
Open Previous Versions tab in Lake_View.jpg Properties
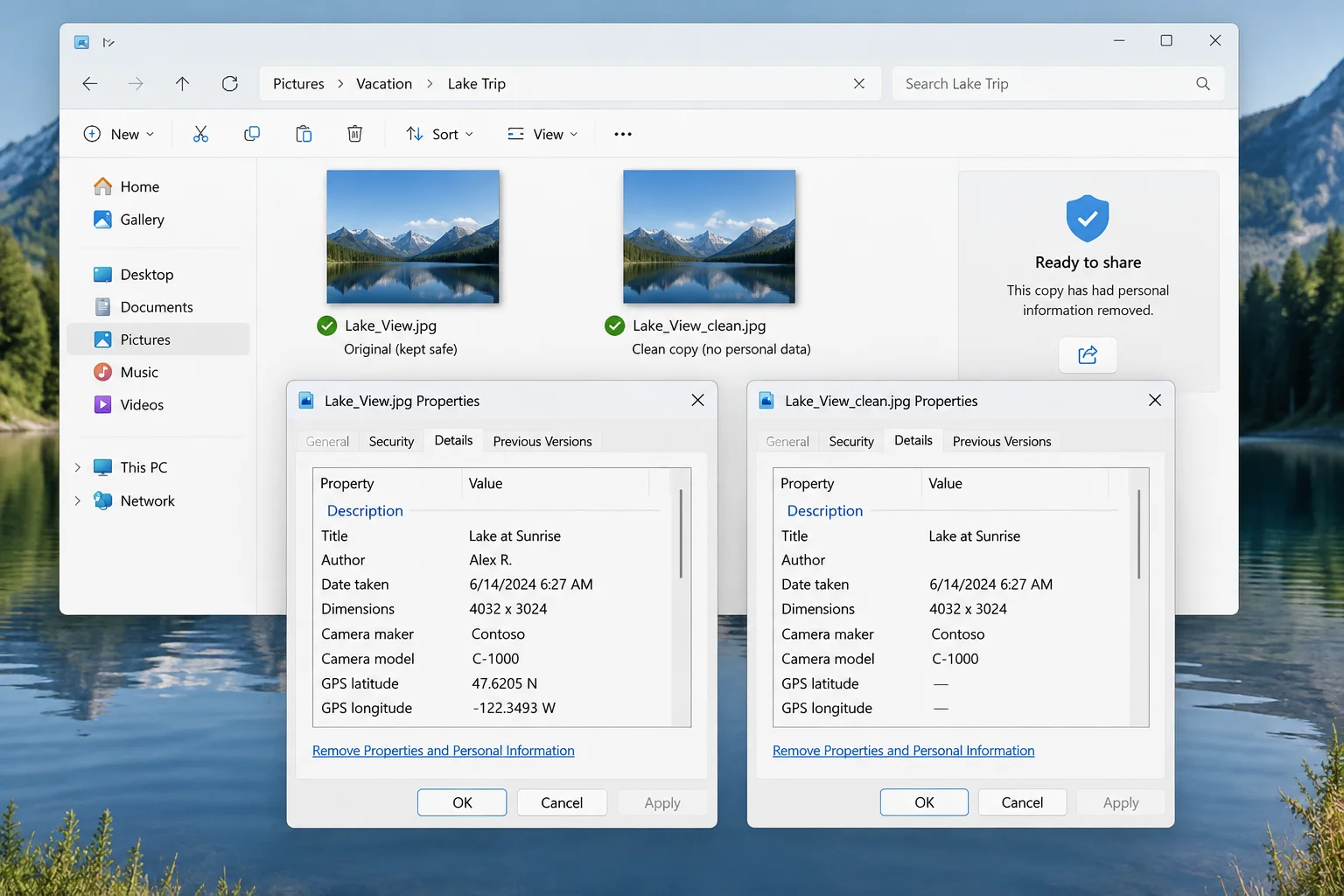click(542, 441)
